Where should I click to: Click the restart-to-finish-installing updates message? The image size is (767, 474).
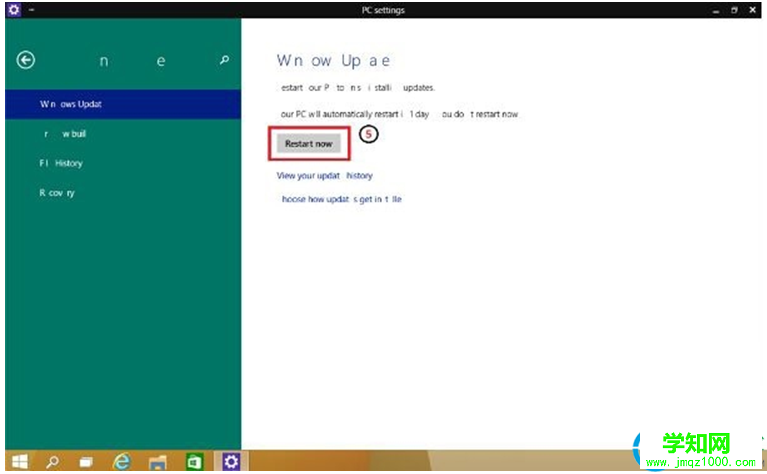pos(356,88)
